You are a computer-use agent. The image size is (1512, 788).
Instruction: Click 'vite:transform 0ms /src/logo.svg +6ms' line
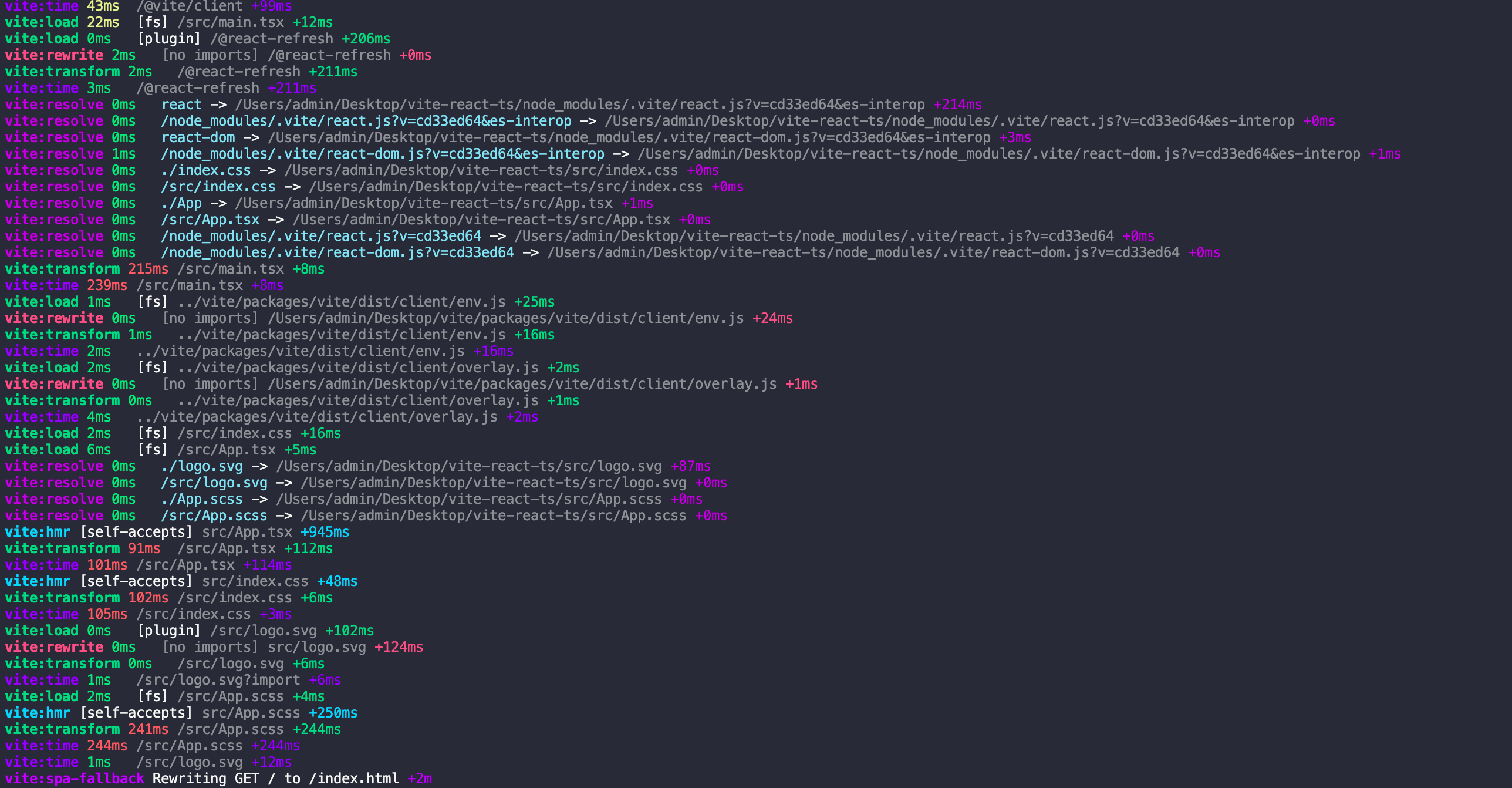coord(164,664)
